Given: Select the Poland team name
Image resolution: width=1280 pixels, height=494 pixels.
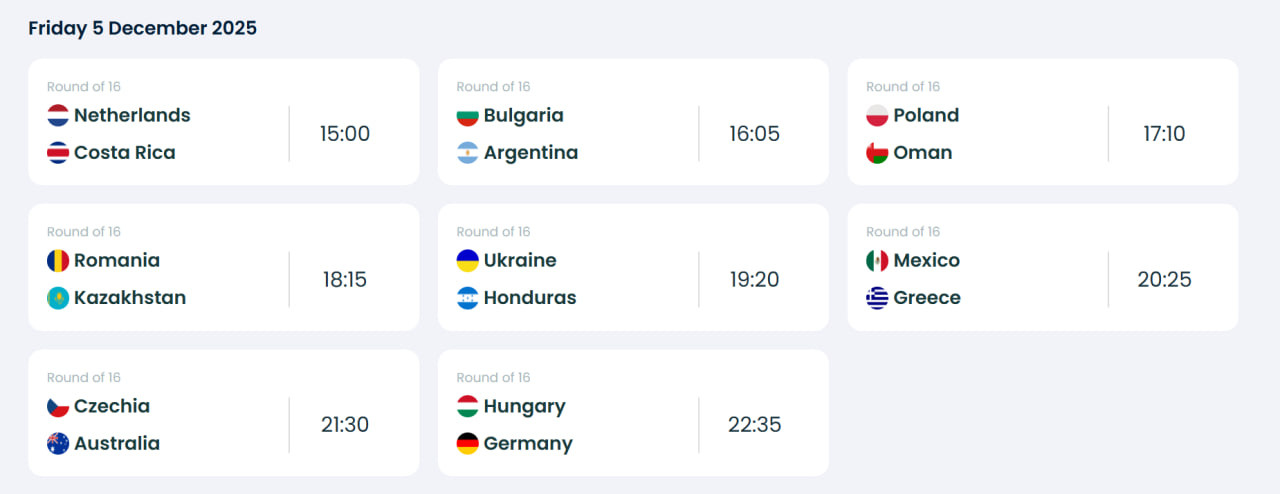Looking at the screenshot, I should (926, 116).
